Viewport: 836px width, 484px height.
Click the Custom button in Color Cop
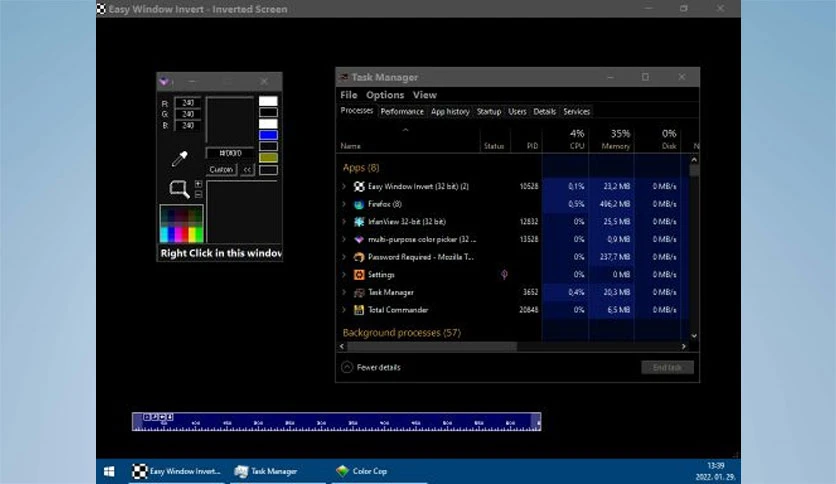221,170
